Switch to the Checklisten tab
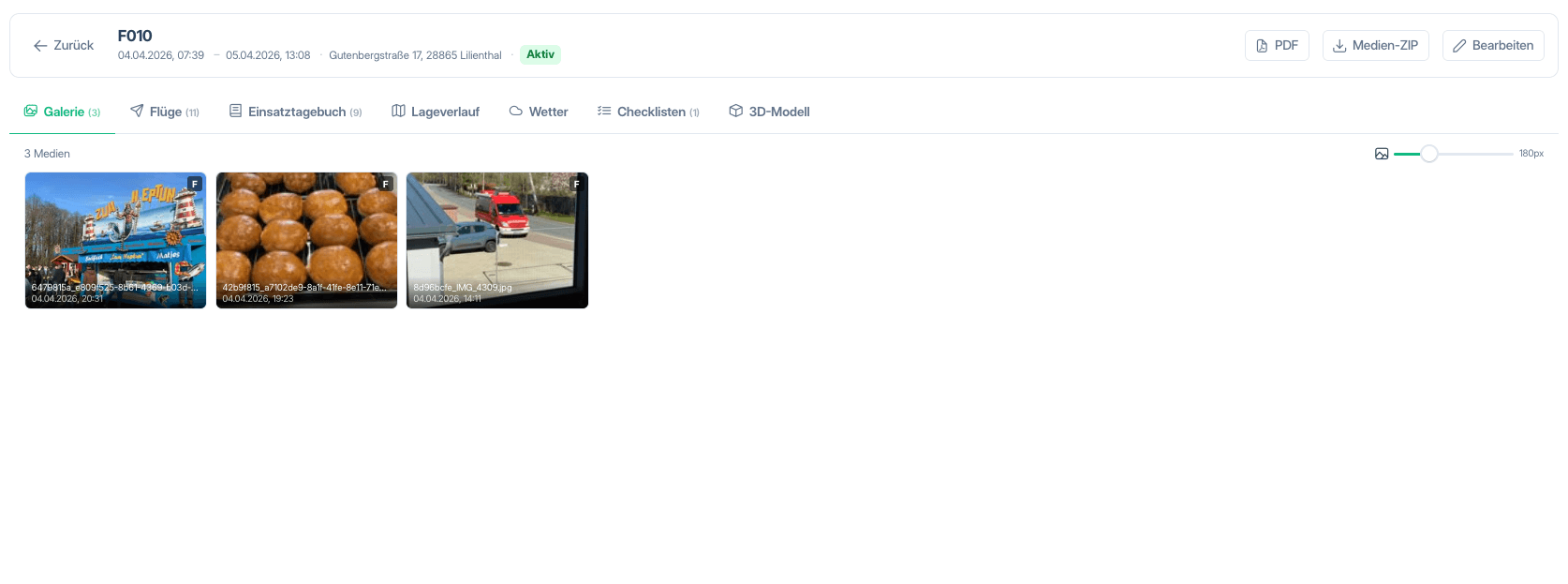Image resolution: width=1568 pixels, height=584 pixels. coord(648,112)
